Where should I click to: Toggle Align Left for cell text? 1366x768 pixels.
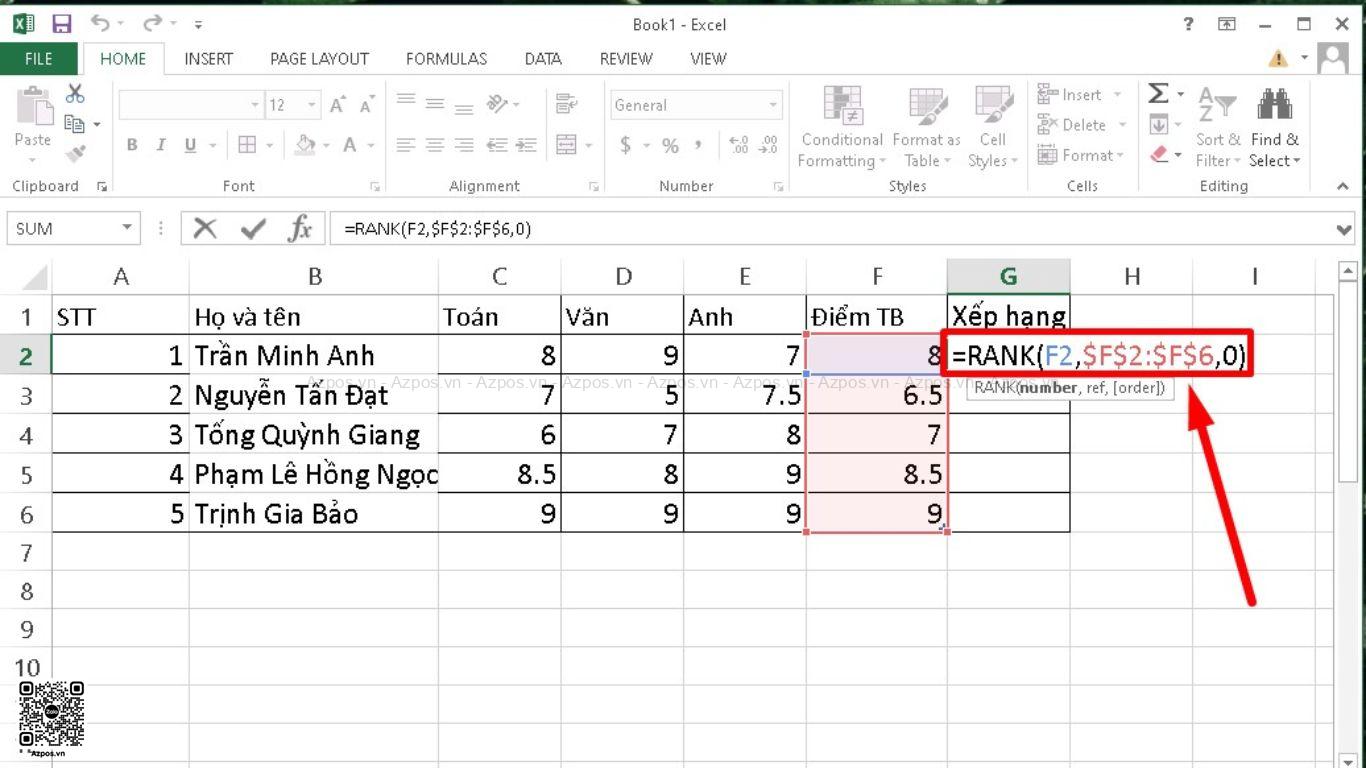(x=405, y=145)
